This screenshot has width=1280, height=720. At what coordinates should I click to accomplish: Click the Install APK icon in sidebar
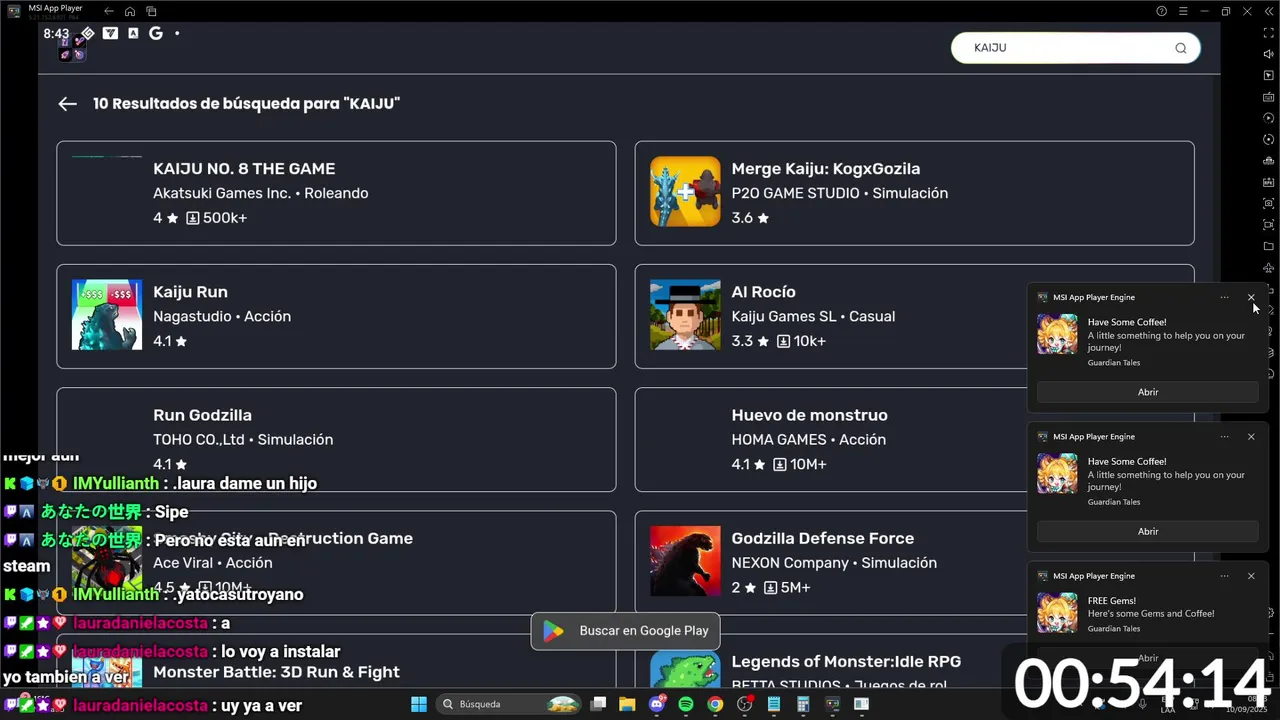click(x=1269, y=182)
